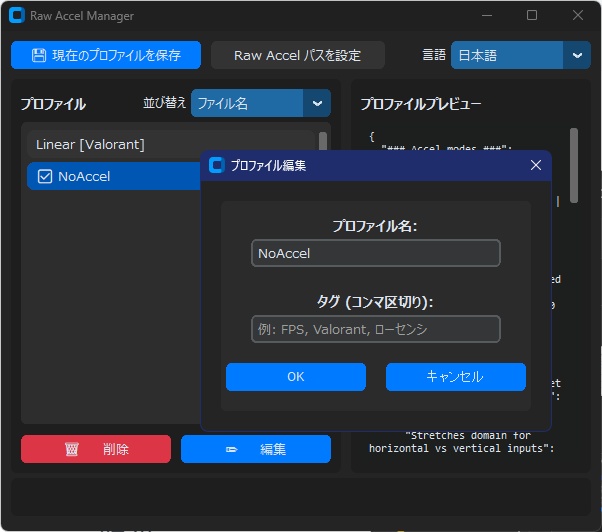Click the blue 編集 edit button
The image size is (602, 532).
click(x=256, y=449)
